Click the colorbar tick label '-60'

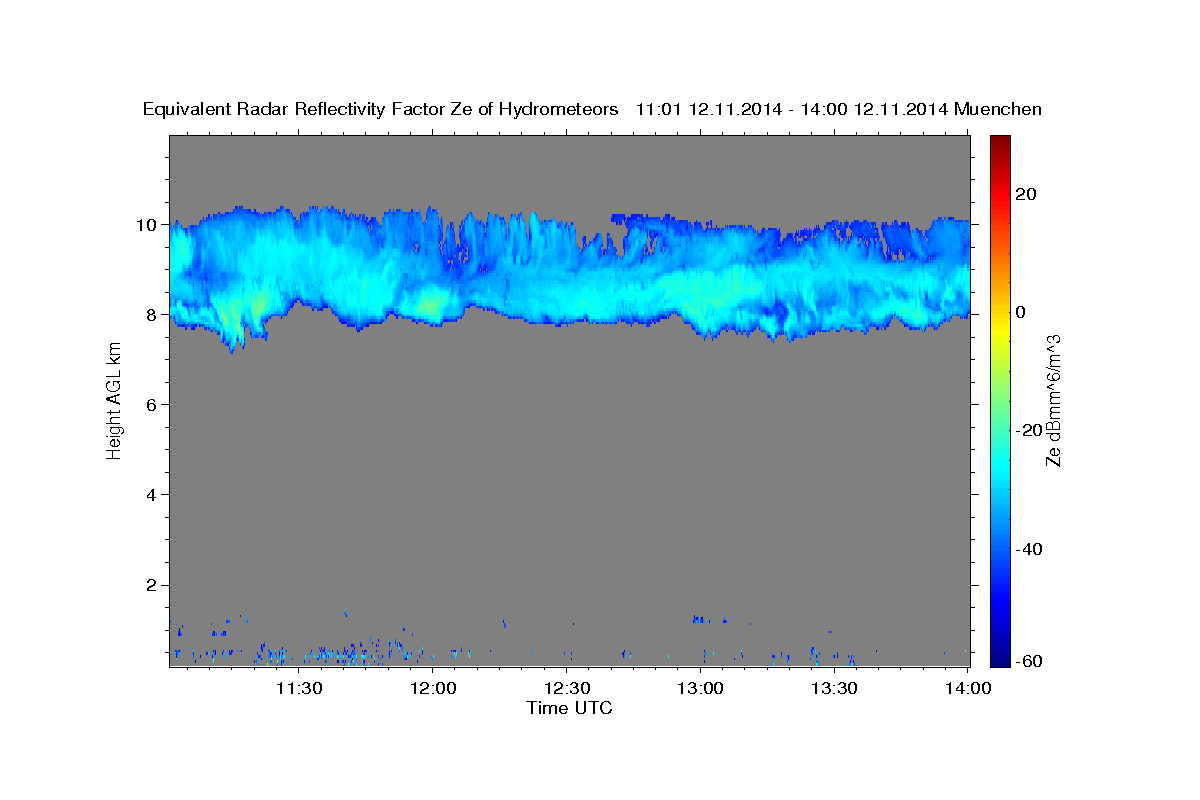tap(1029, 661)
